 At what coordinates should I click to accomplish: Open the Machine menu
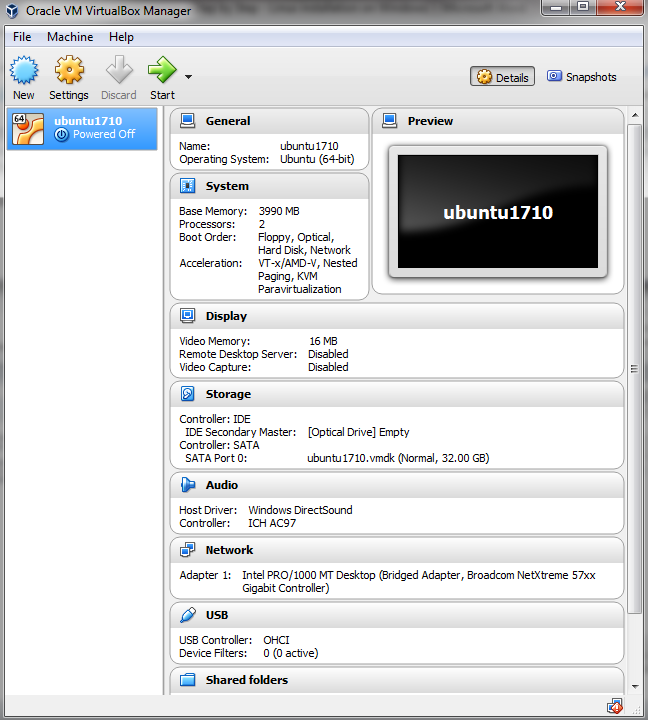pyautogui.click(x=70, y=37)
